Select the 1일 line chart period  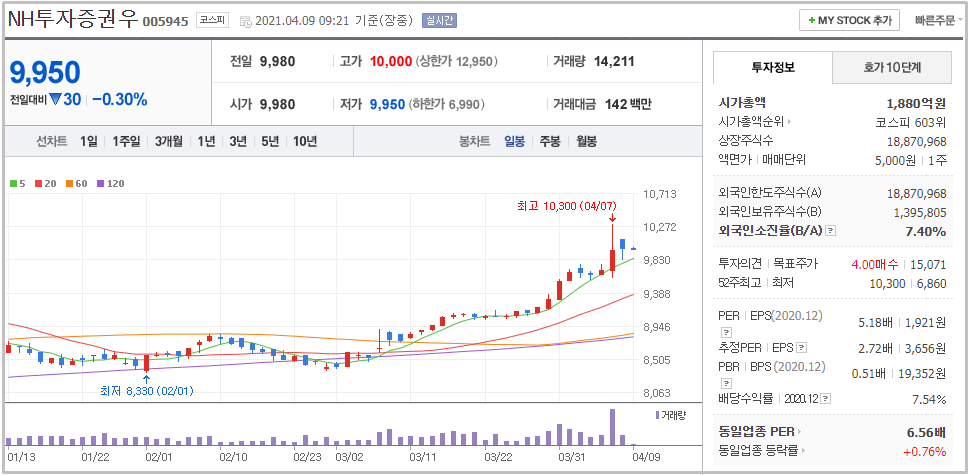[x=88, y=141]
